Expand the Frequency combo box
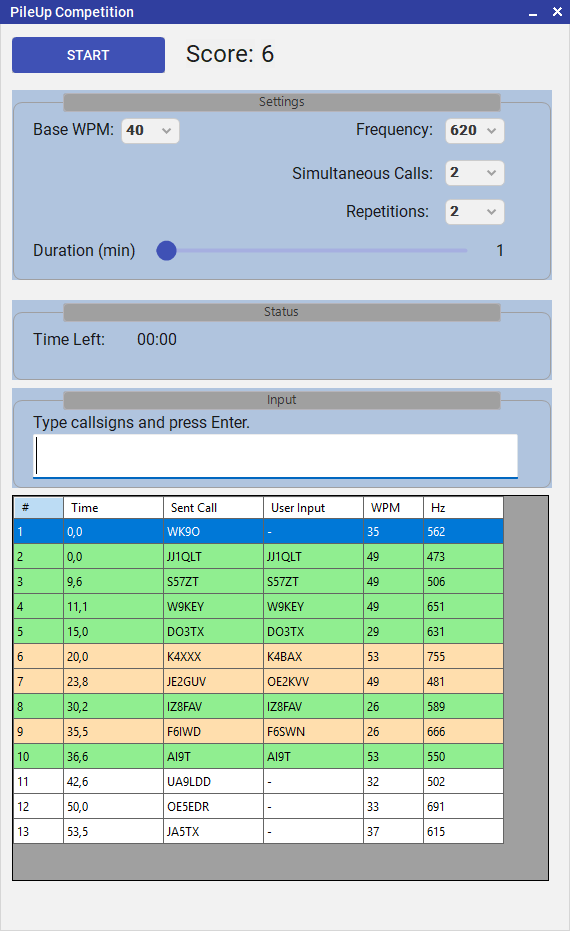The height and width of the screenshot is (931, 570). tap(474, 131)
